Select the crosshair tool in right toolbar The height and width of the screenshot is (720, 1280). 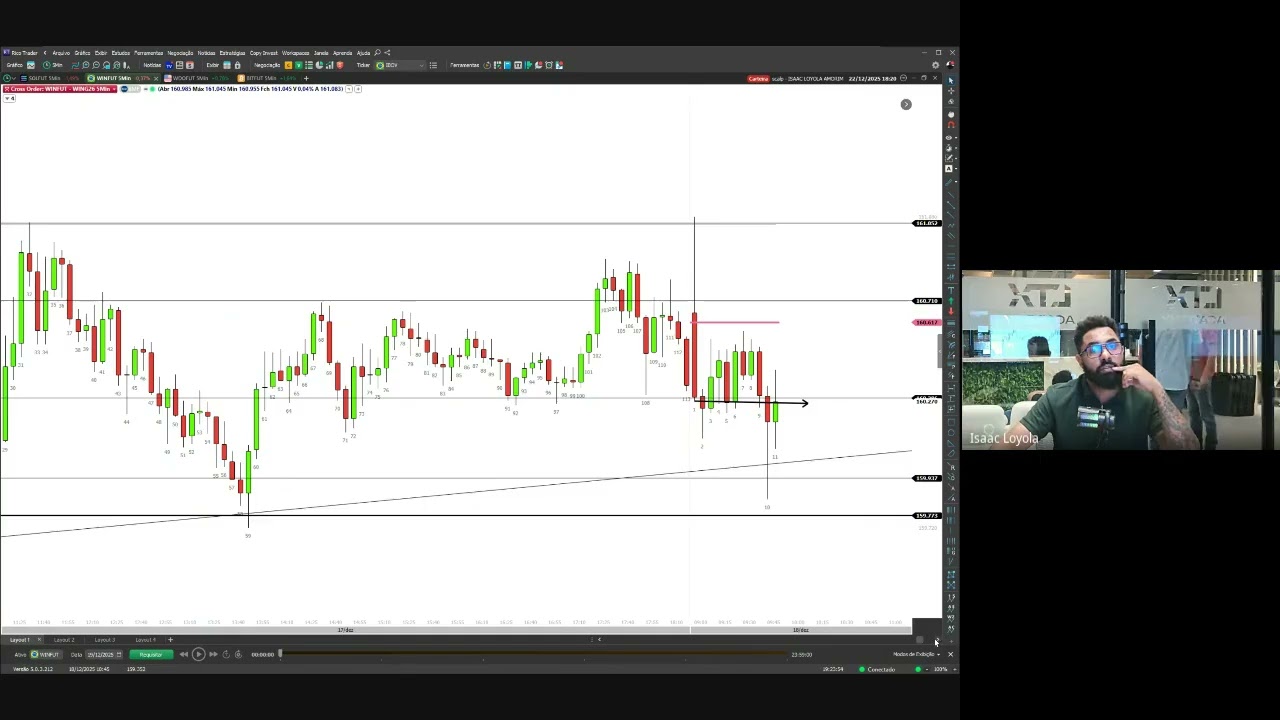[x=950, y=91]
